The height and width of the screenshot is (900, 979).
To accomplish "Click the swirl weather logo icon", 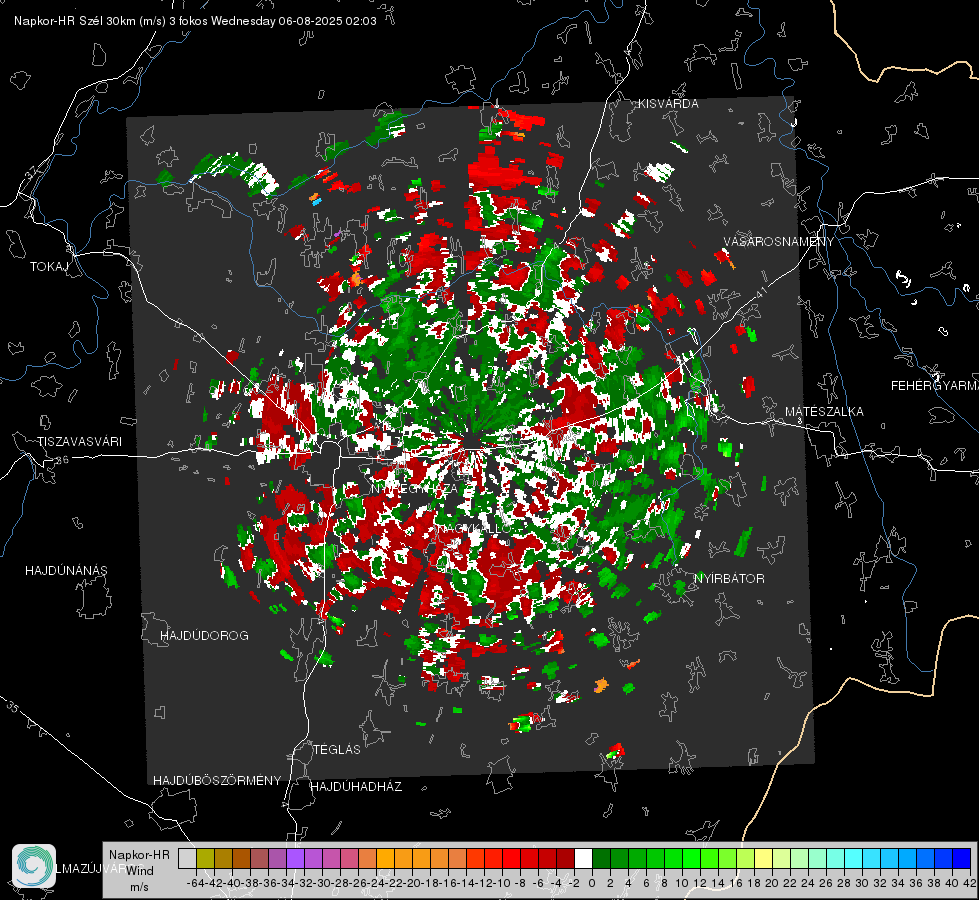I will pyautogui.click(x=34, y=866).
